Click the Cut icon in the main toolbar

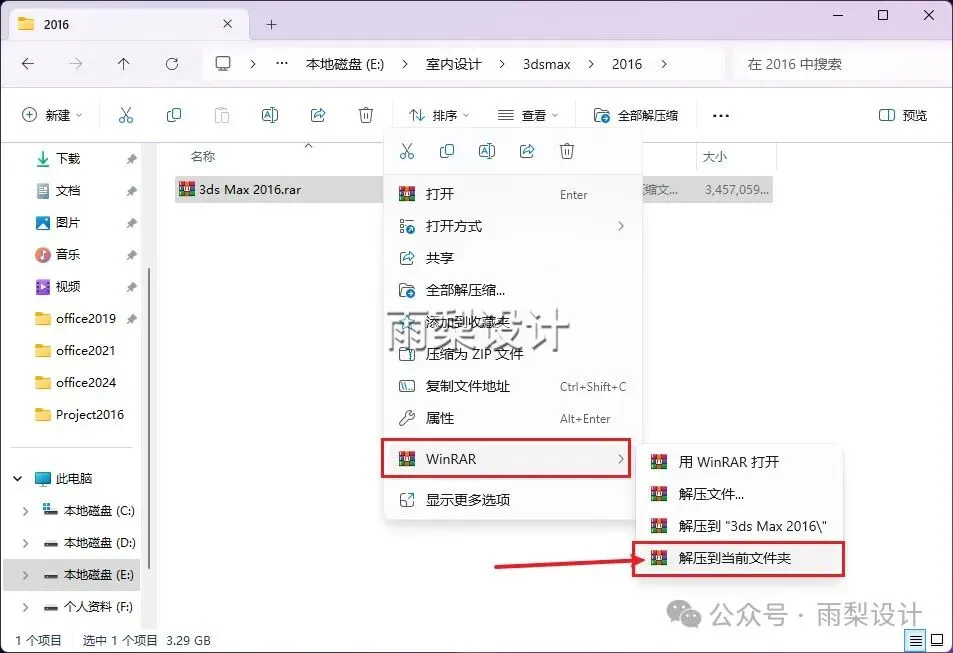coord(126,115)
